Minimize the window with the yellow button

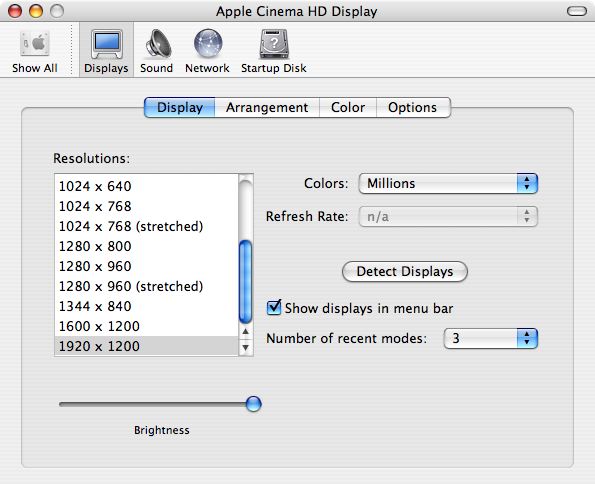click(x=36, y=11)
